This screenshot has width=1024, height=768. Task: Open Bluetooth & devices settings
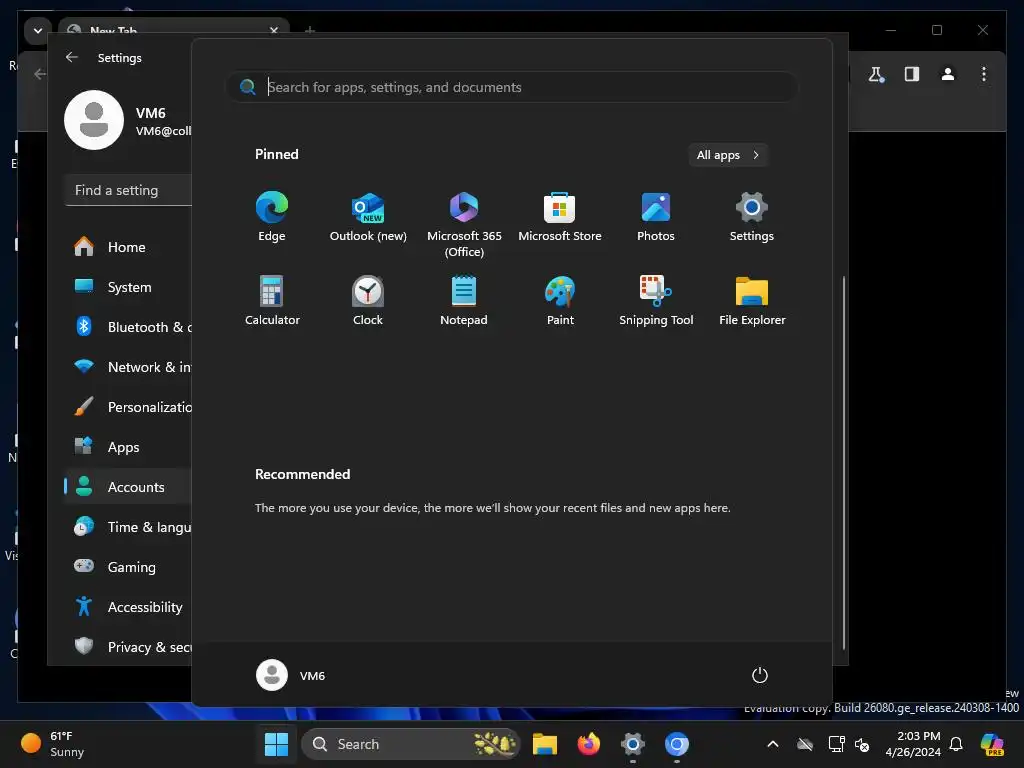click(127, 327)
